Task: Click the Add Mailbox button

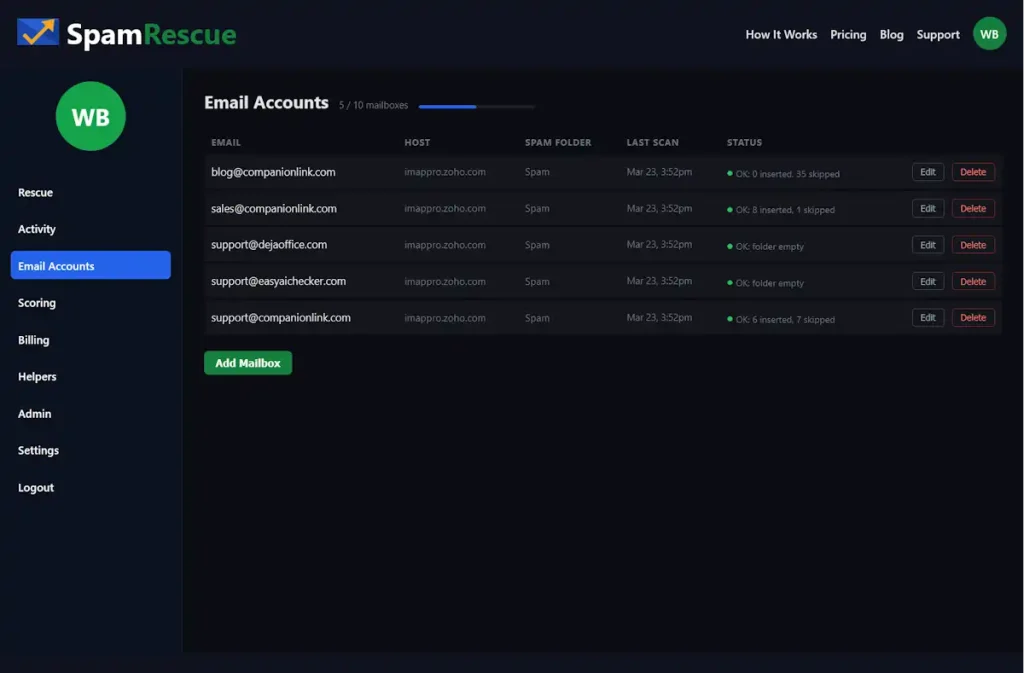Action: pyautogui.click(x=248, y=363)
